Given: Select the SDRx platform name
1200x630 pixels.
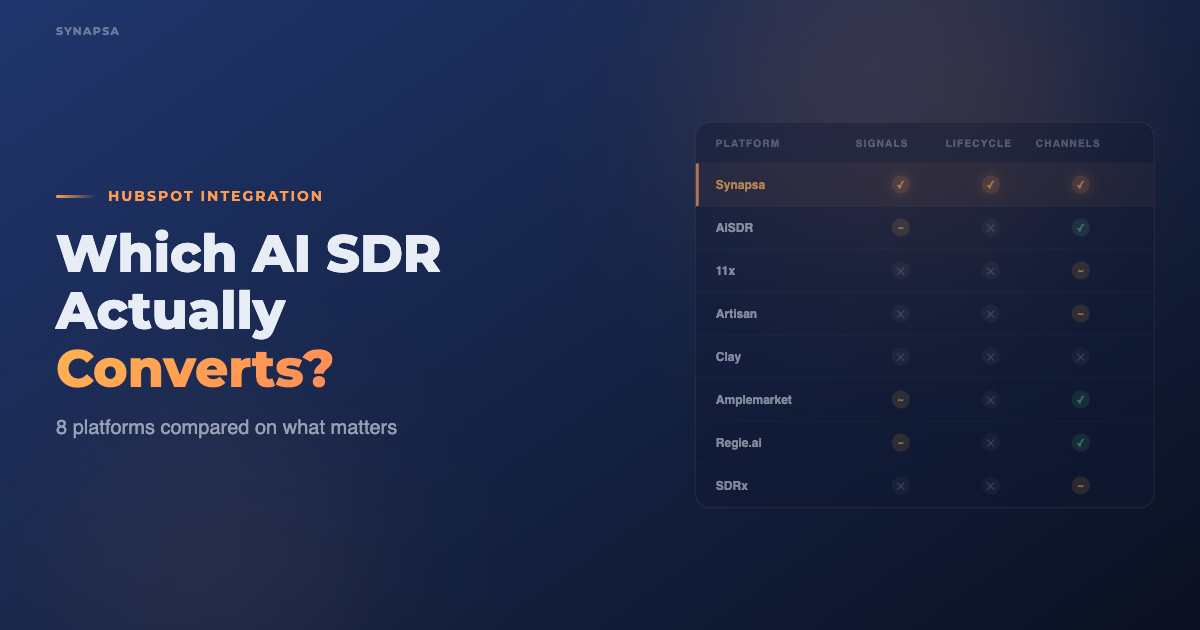Looking at the screenshot, I should coord(732,486).
